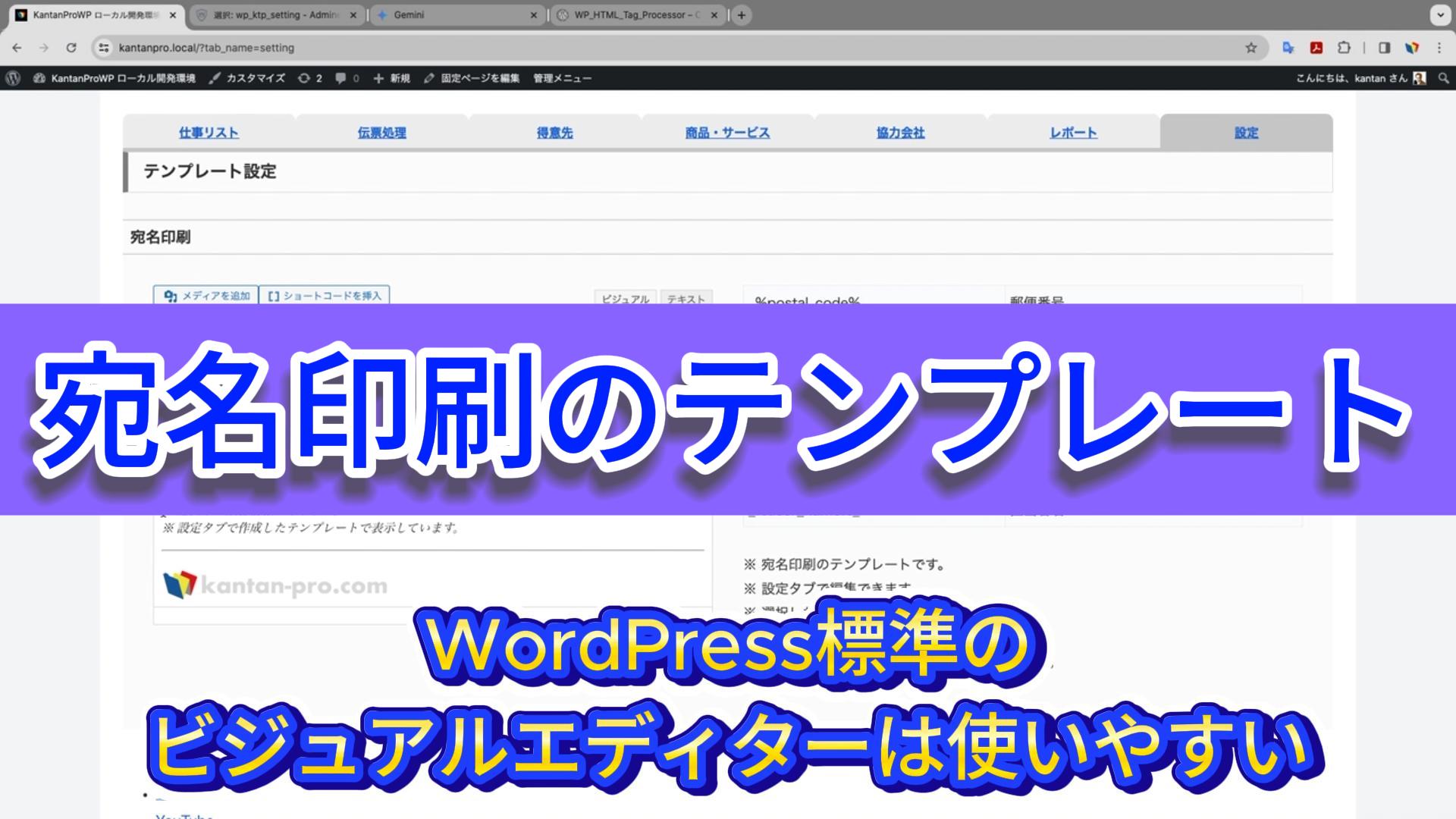
Task: Toggle the browser side panel icon
Action: point(1384,48)
